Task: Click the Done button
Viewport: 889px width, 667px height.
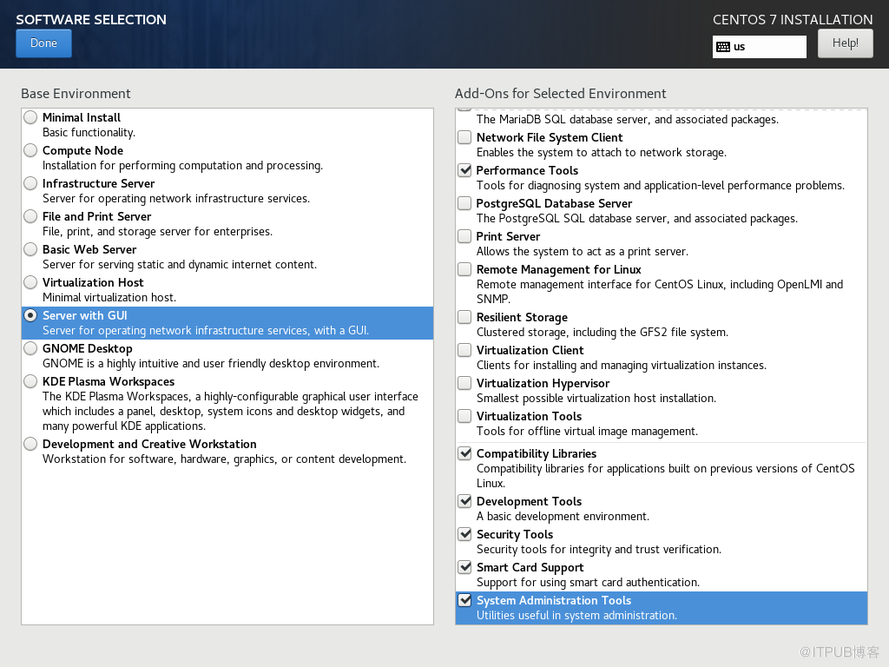Action: [x=43, y=43]
